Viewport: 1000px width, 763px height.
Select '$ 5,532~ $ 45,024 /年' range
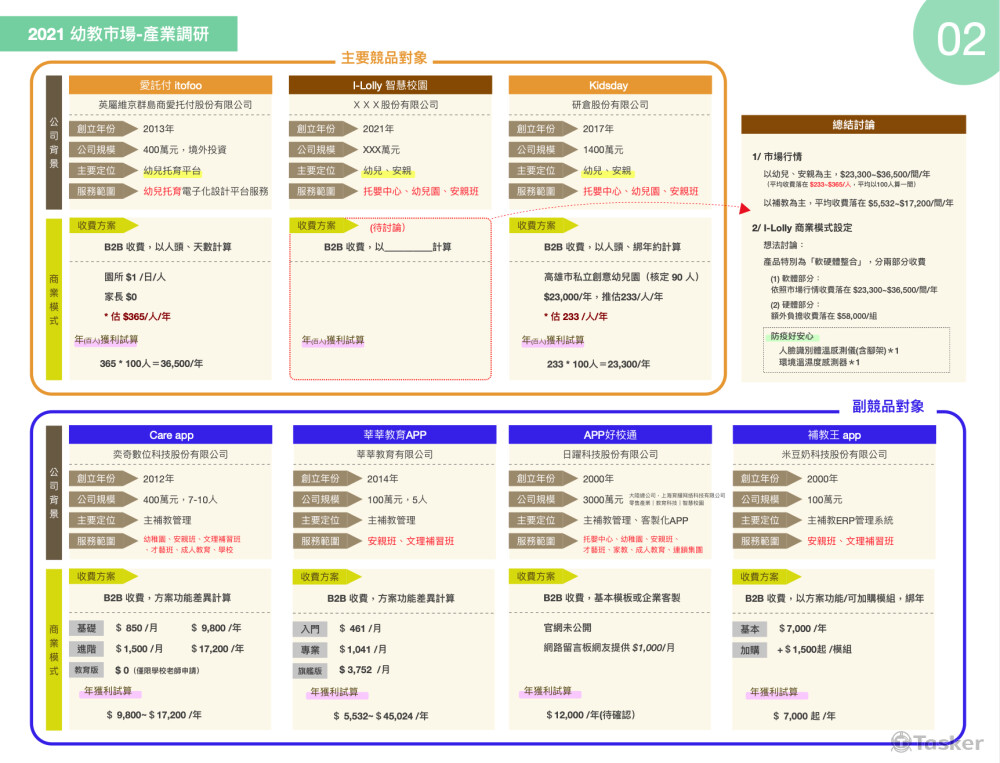[381, 716]
